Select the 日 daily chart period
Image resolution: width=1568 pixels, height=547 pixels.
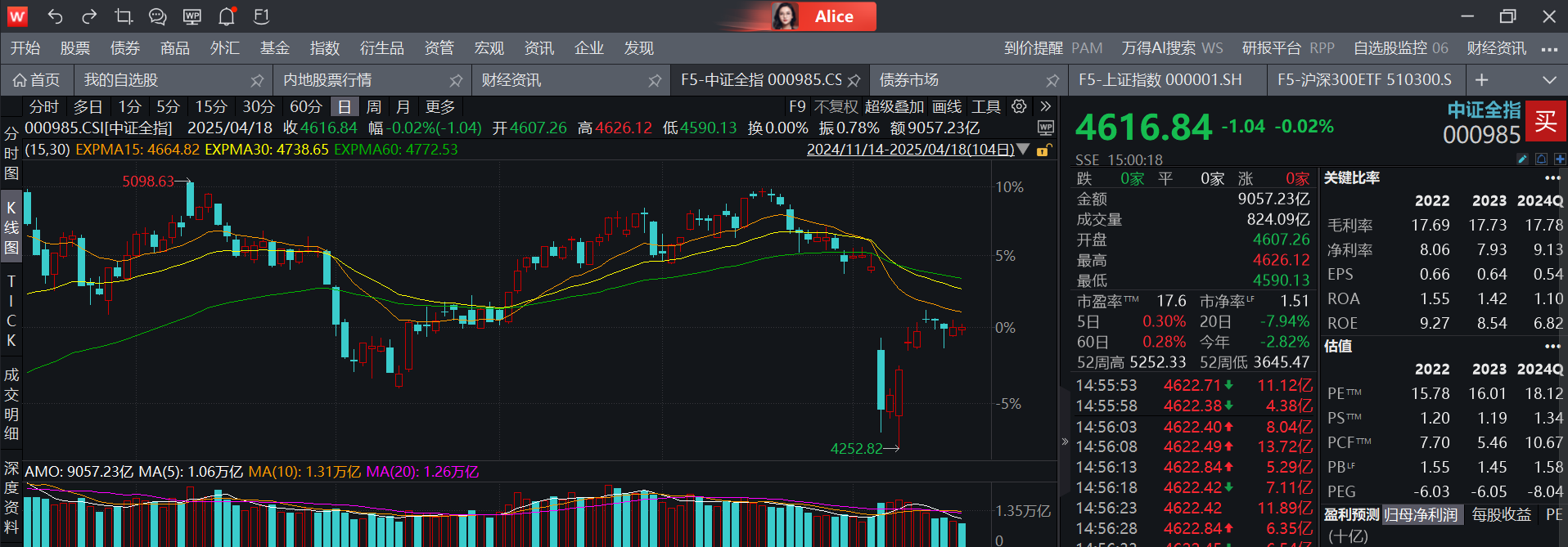tap(345, 107)
